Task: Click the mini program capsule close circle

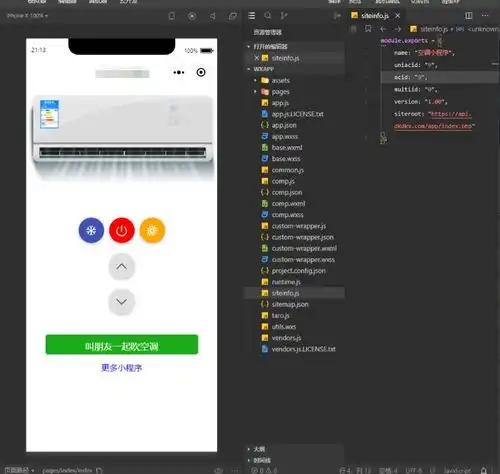Action: 201,72
